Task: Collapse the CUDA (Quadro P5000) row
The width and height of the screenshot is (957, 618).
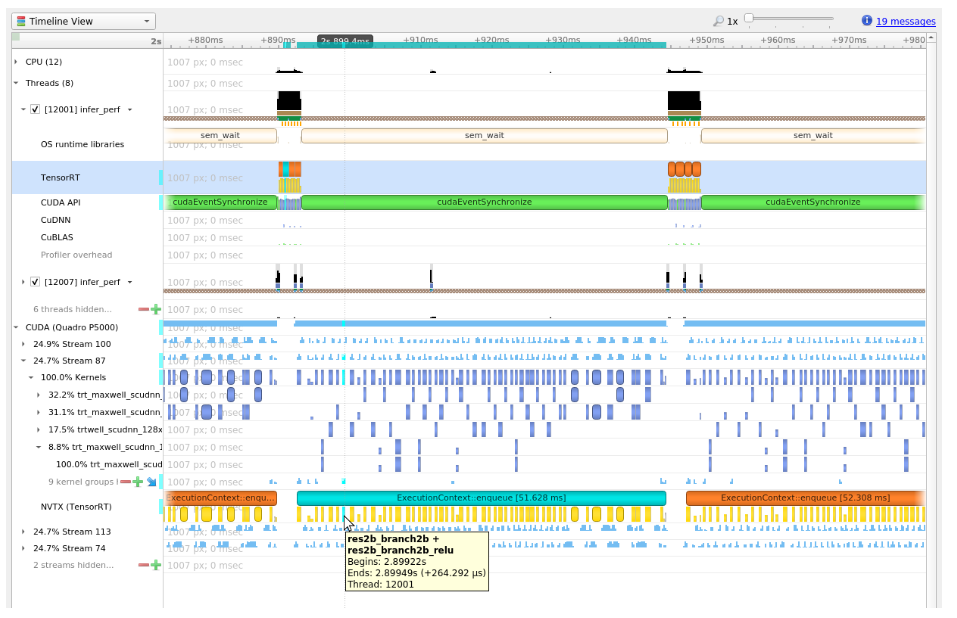Action: tap(16, 326)
